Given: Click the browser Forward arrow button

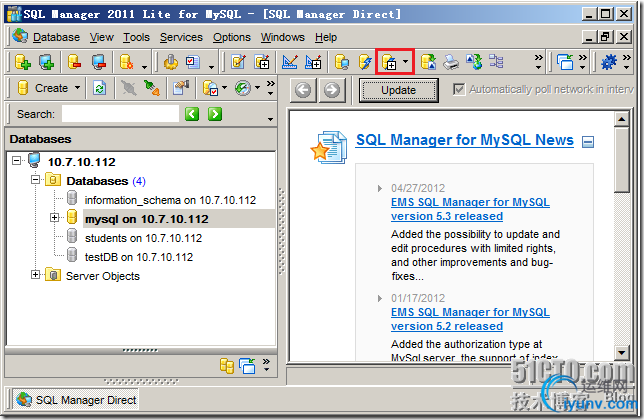Looking at the screenshot, I should pyautogui.click(x=331, y=90).
